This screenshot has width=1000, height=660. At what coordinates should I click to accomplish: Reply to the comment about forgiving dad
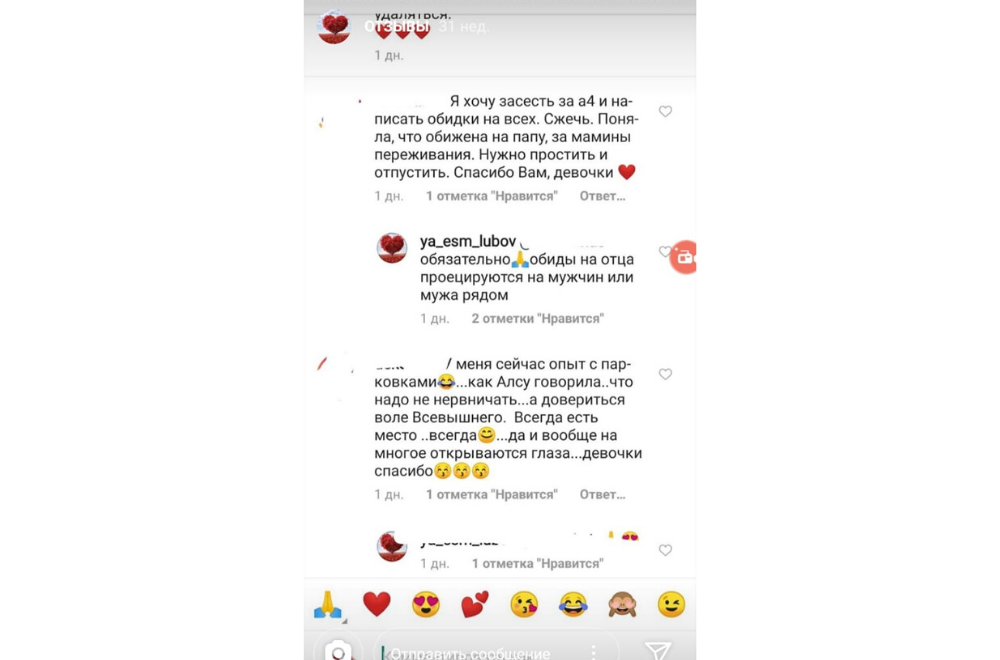602,196
